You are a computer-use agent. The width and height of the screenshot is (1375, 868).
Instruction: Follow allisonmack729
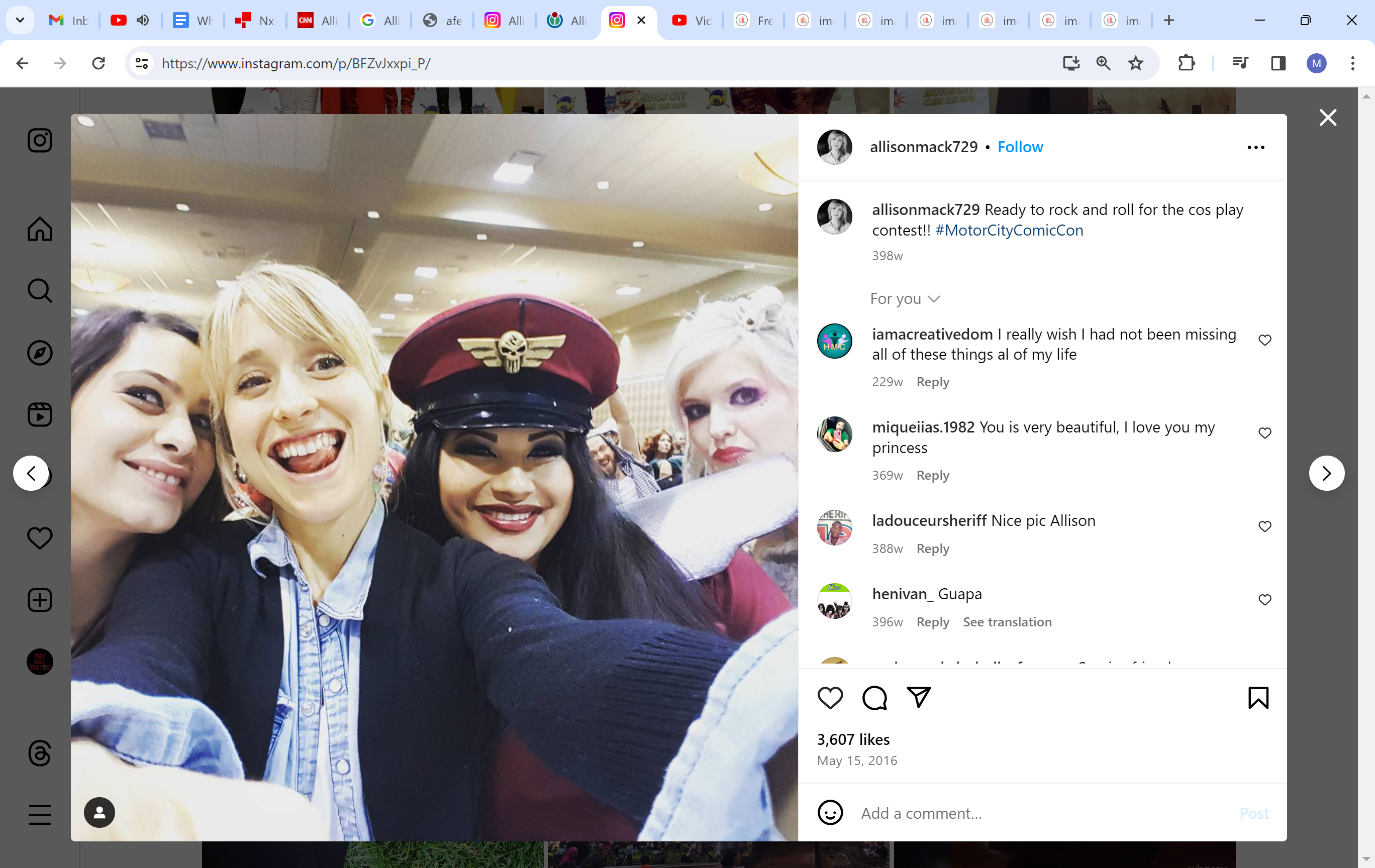point(1019,147)
